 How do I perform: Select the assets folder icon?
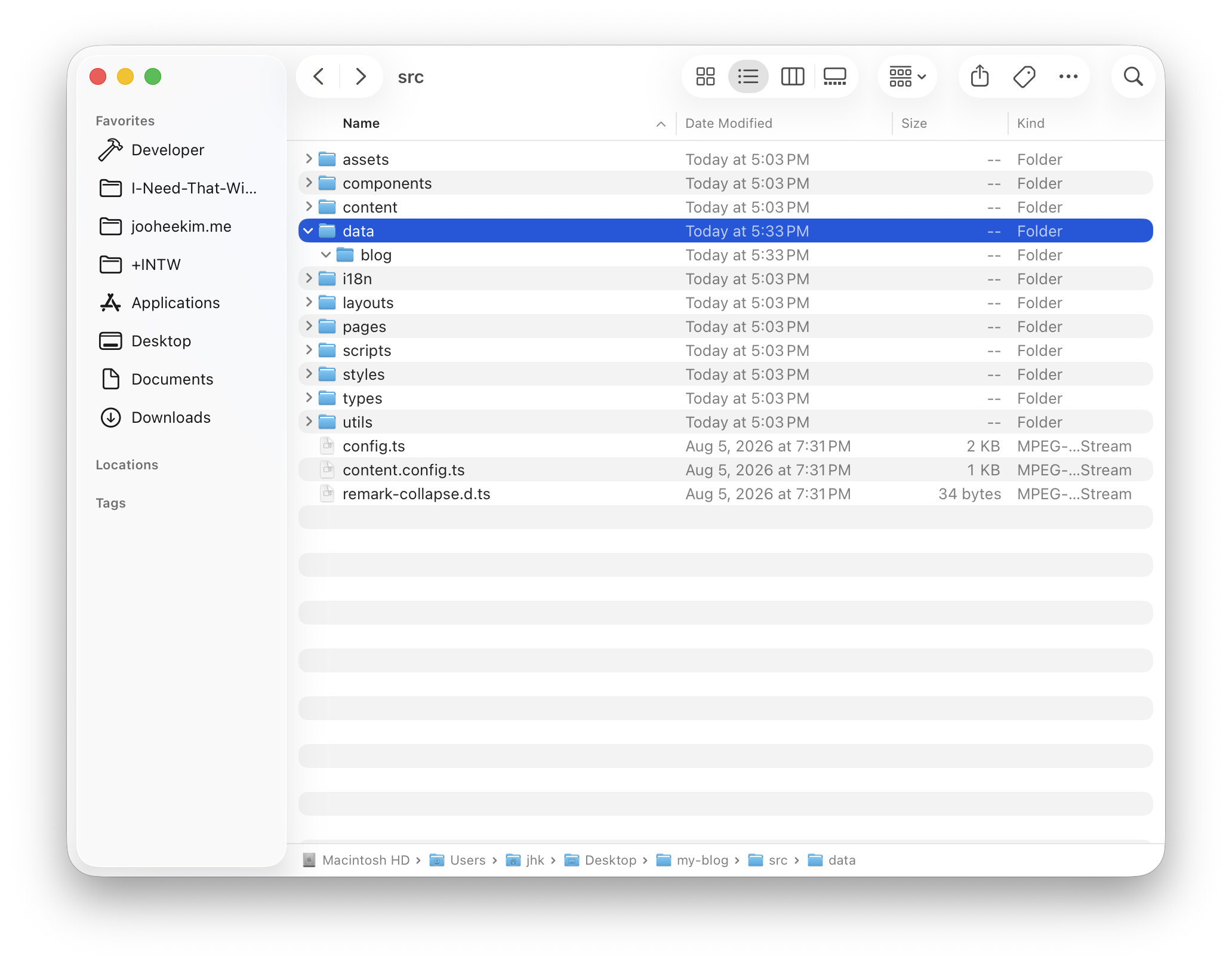coord(327,159)
